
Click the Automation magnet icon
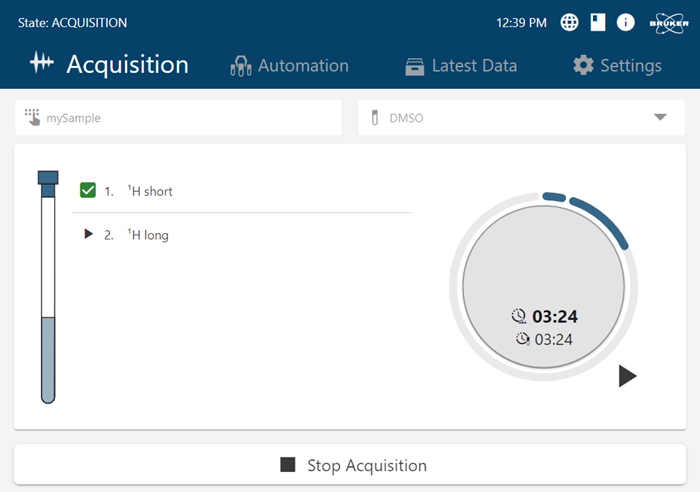pos(240,66)
